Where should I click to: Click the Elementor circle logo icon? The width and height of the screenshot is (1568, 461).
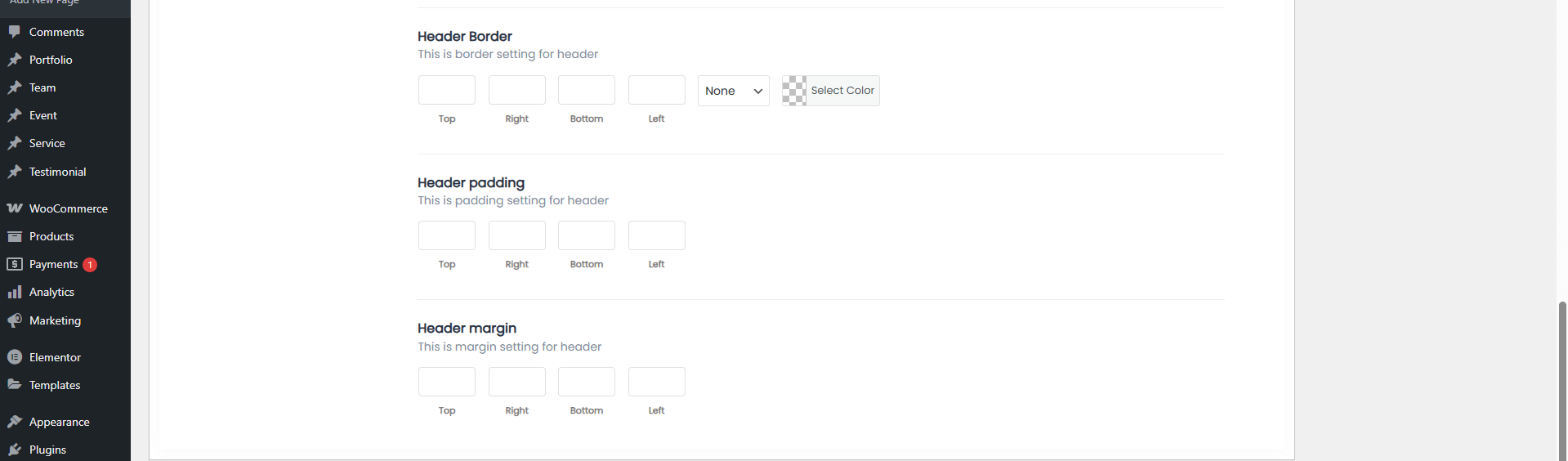coord(14,357)
